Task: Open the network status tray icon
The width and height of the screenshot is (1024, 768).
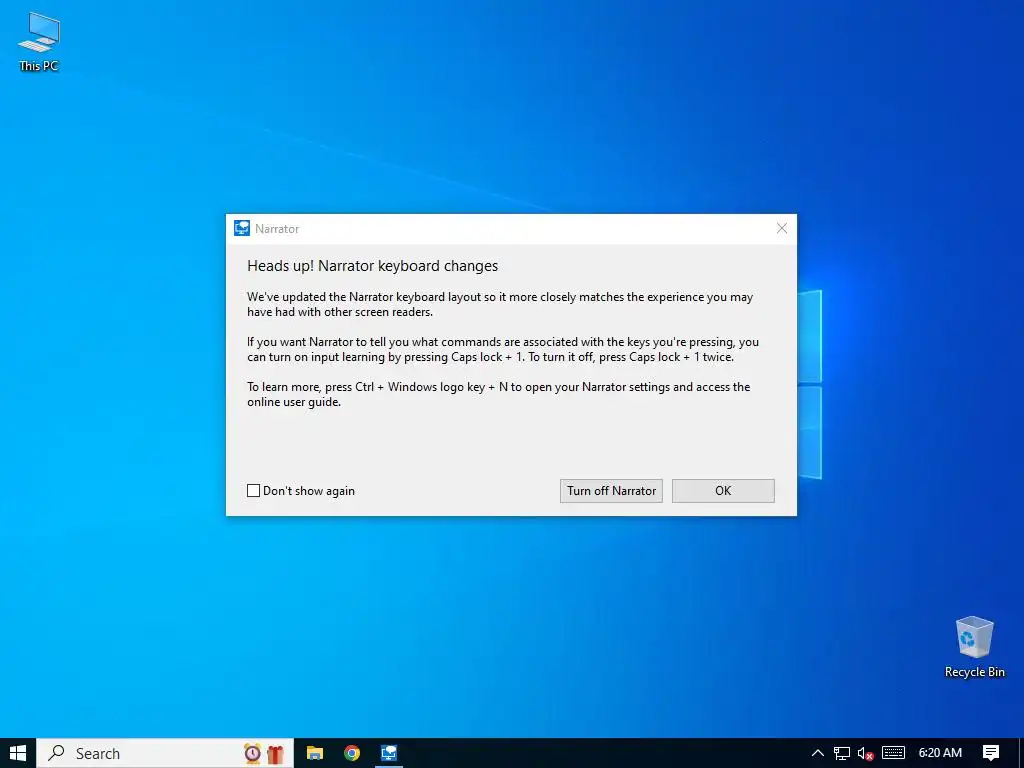Action: pos(841,753)
